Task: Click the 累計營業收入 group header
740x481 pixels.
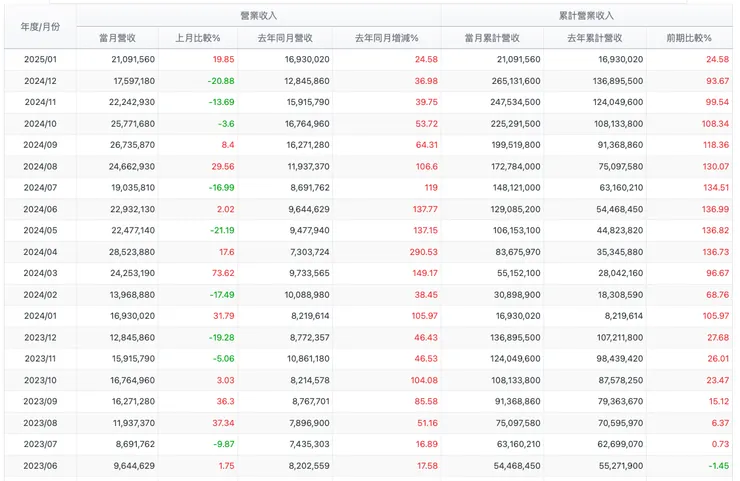Action: pyautogui.click(x=586, y=16)
